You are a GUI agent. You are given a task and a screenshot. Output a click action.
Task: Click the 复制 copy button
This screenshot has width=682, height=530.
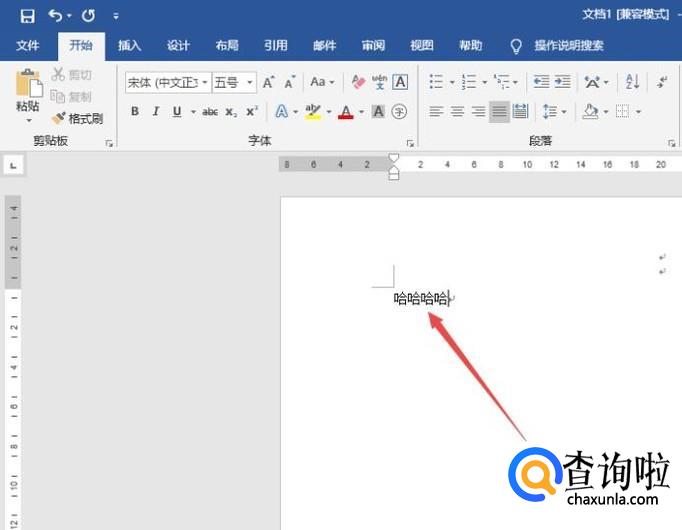point(71,97)
